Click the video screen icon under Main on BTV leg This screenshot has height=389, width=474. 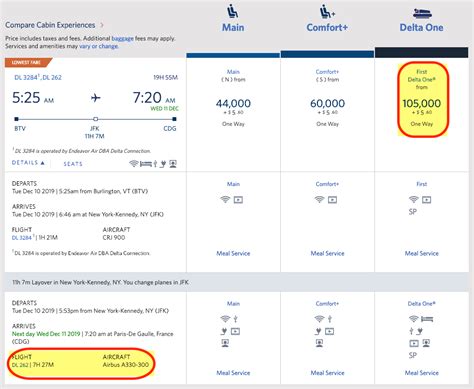[x=238, y=200]
